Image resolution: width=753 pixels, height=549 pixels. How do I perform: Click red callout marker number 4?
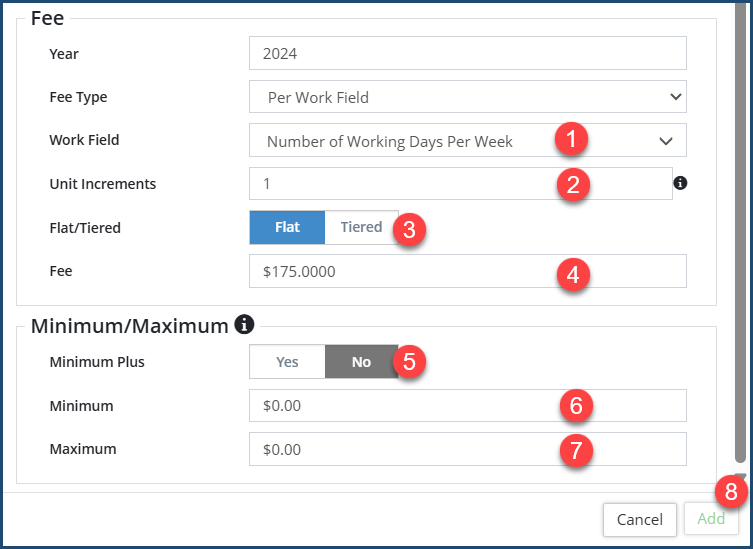click(x=574, y=272)
